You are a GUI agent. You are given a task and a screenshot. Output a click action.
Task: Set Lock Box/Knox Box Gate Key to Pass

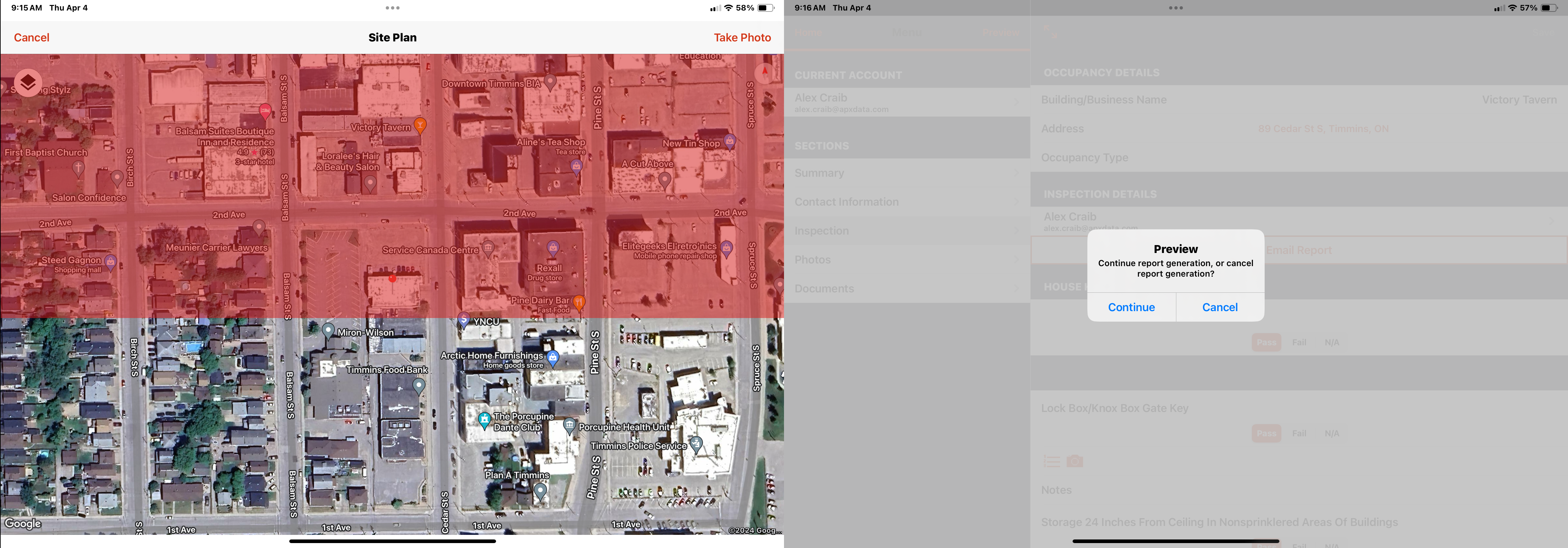point(1267,433)
